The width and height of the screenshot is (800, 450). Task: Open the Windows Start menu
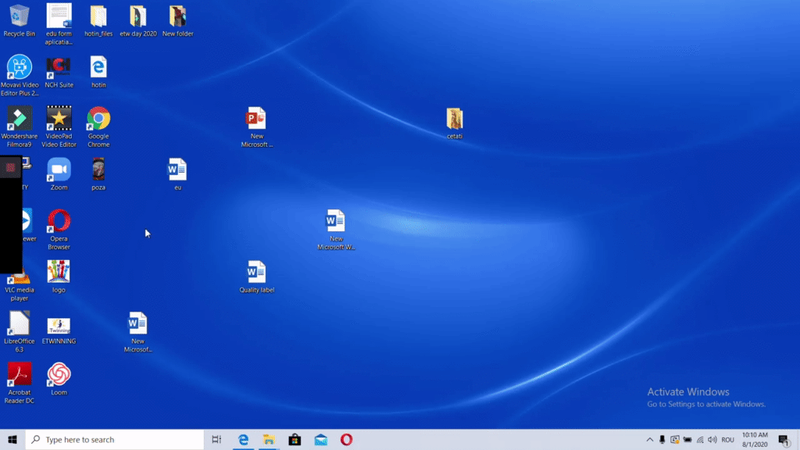click(13, 440)
